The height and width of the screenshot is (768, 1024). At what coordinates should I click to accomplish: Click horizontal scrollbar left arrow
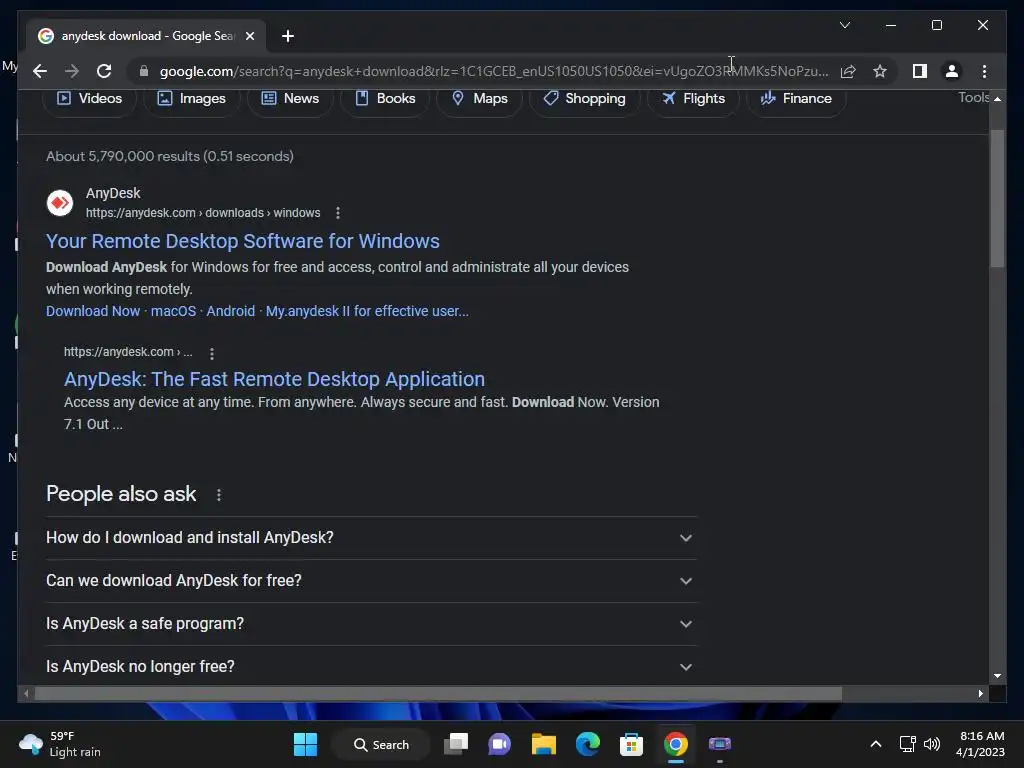tap(26, 694)
